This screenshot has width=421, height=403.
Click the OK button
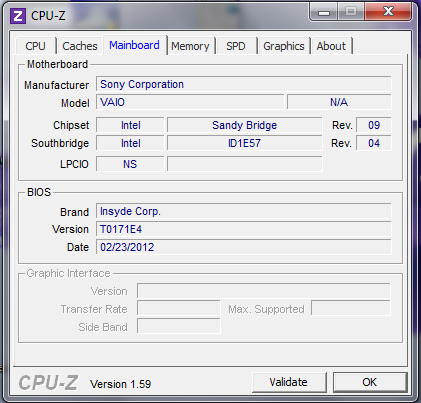tap(370, 382)
